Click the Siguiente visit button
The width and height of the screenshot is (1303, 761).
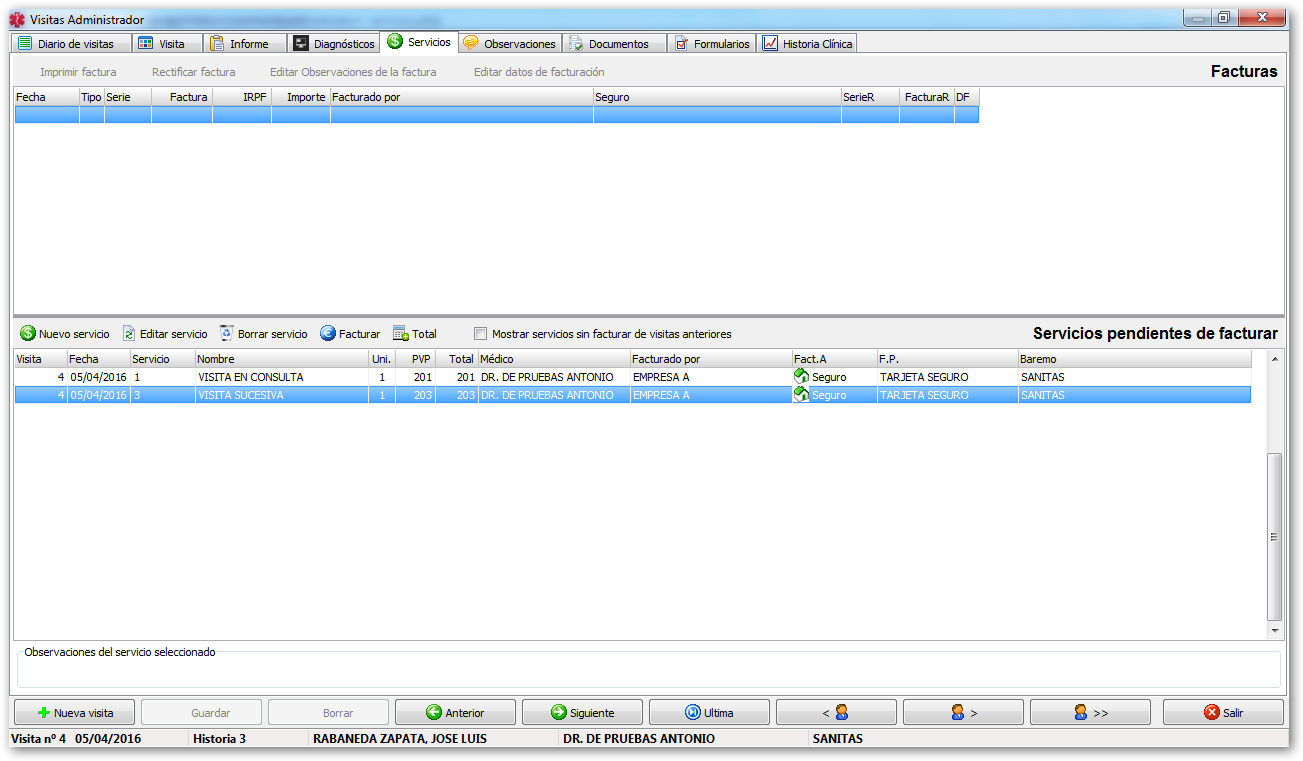pyautogui.click(x=582, y=713)
